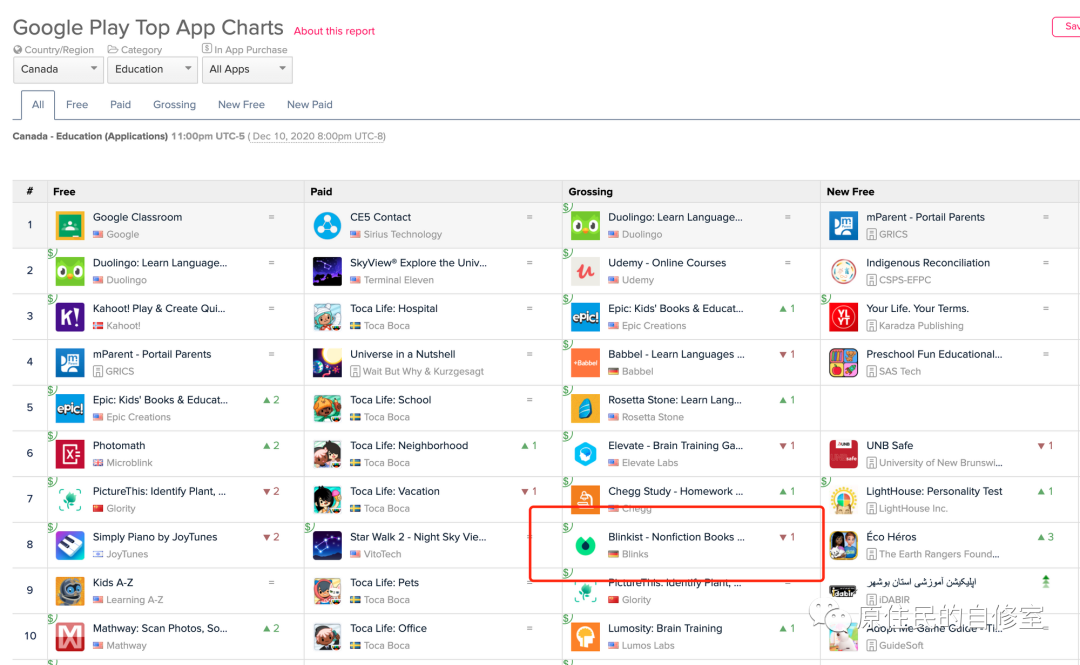Click the Star Walk 2 icon
Image resolution: width=1080 pixels, height=665 pixels.
[327, 546]
